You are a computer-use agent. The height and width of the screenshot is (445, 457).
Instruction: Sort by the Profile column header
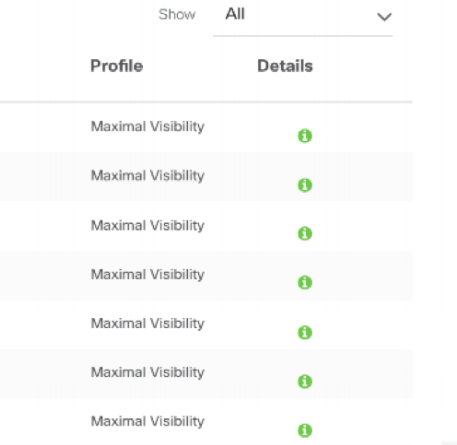(x=117, y=66)
